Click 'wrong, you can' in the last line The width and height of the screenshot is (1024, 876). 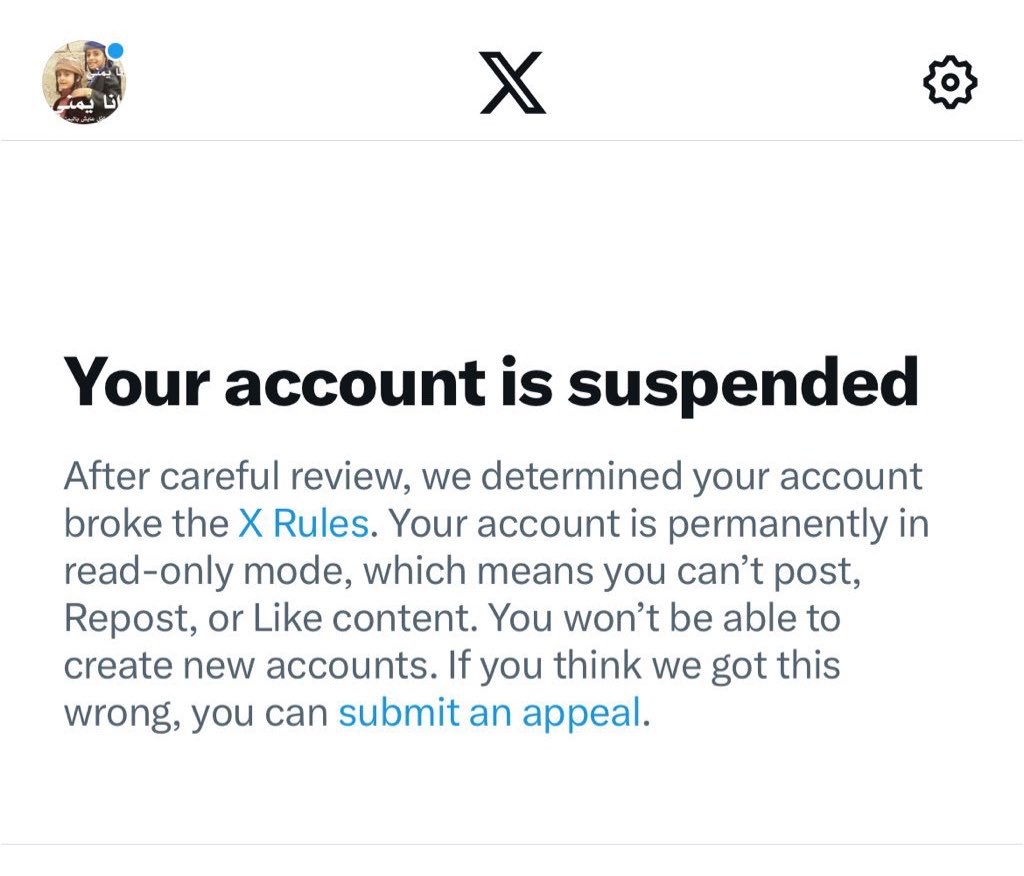click(x=196, y=714)
